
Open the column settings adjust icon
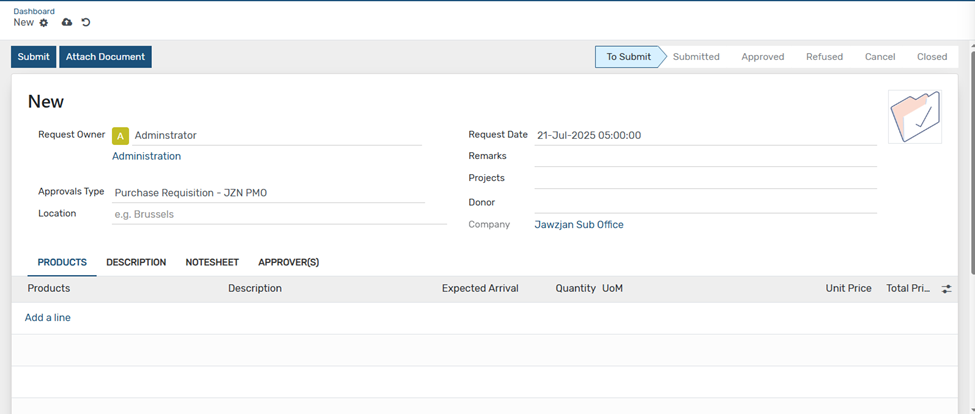[946, 289]
